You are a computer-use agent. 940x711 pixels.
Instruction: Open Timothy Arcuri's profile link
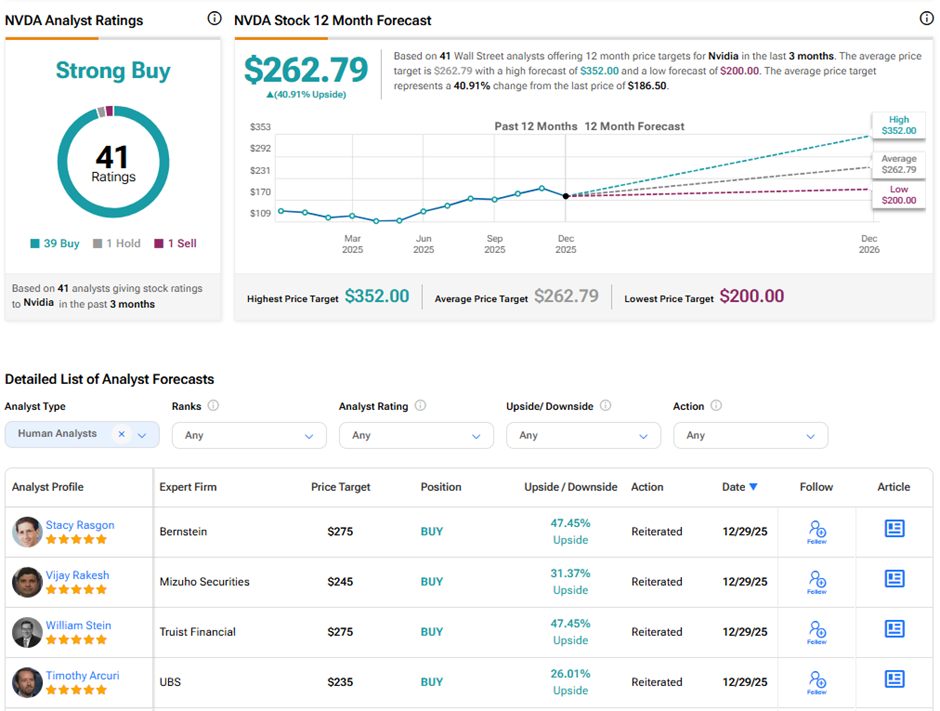click(82, 675)
